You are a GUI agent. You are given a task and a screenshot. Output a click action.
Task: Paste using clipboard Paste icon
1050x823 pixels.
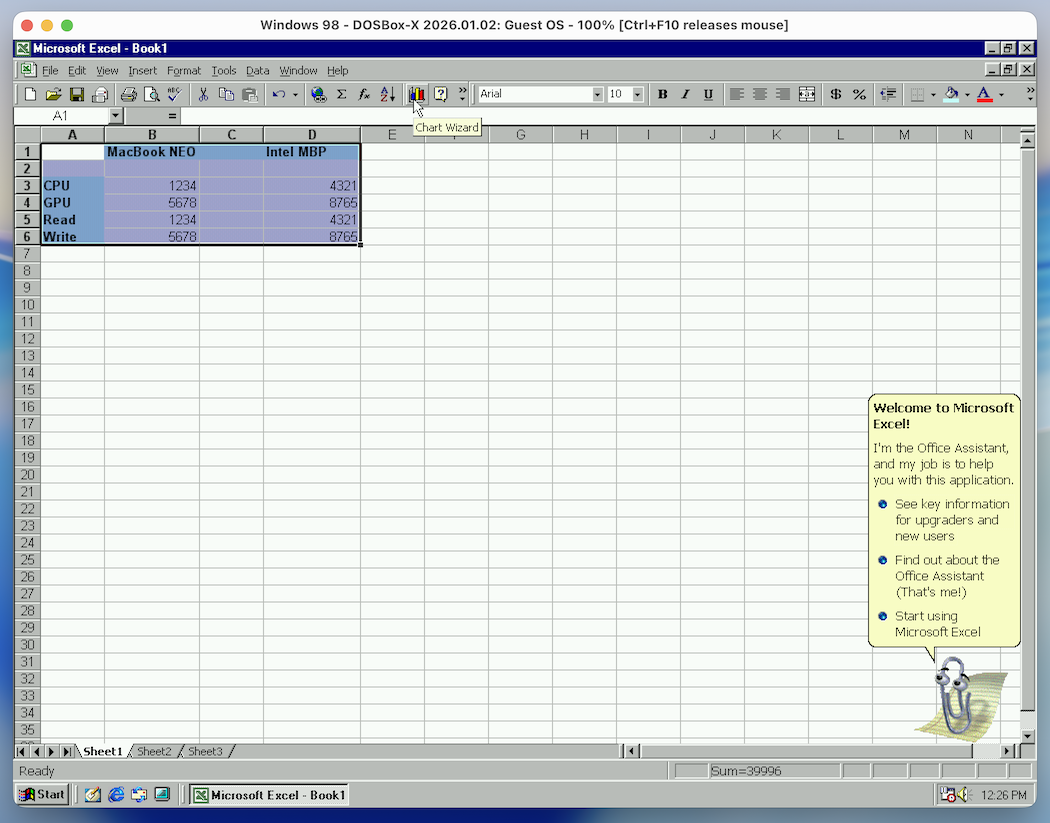click(250, 94)
